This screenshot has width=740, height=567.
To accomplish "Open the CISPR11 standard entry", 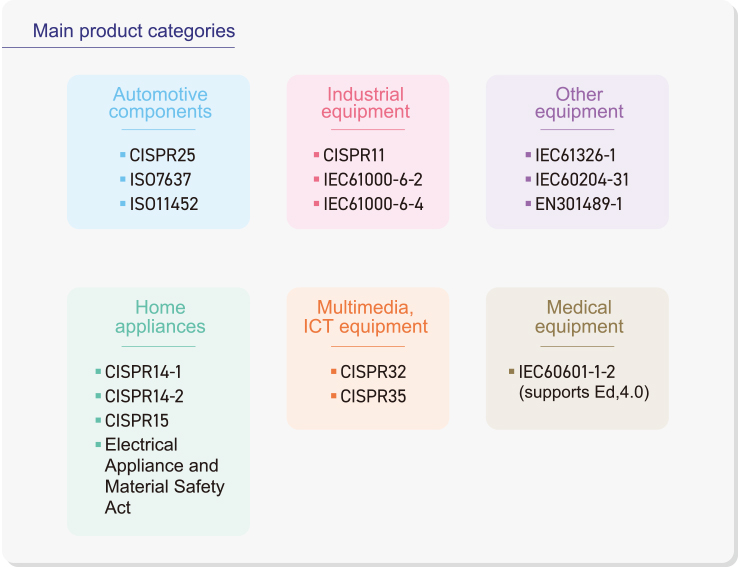I will (x=353, y=156).
